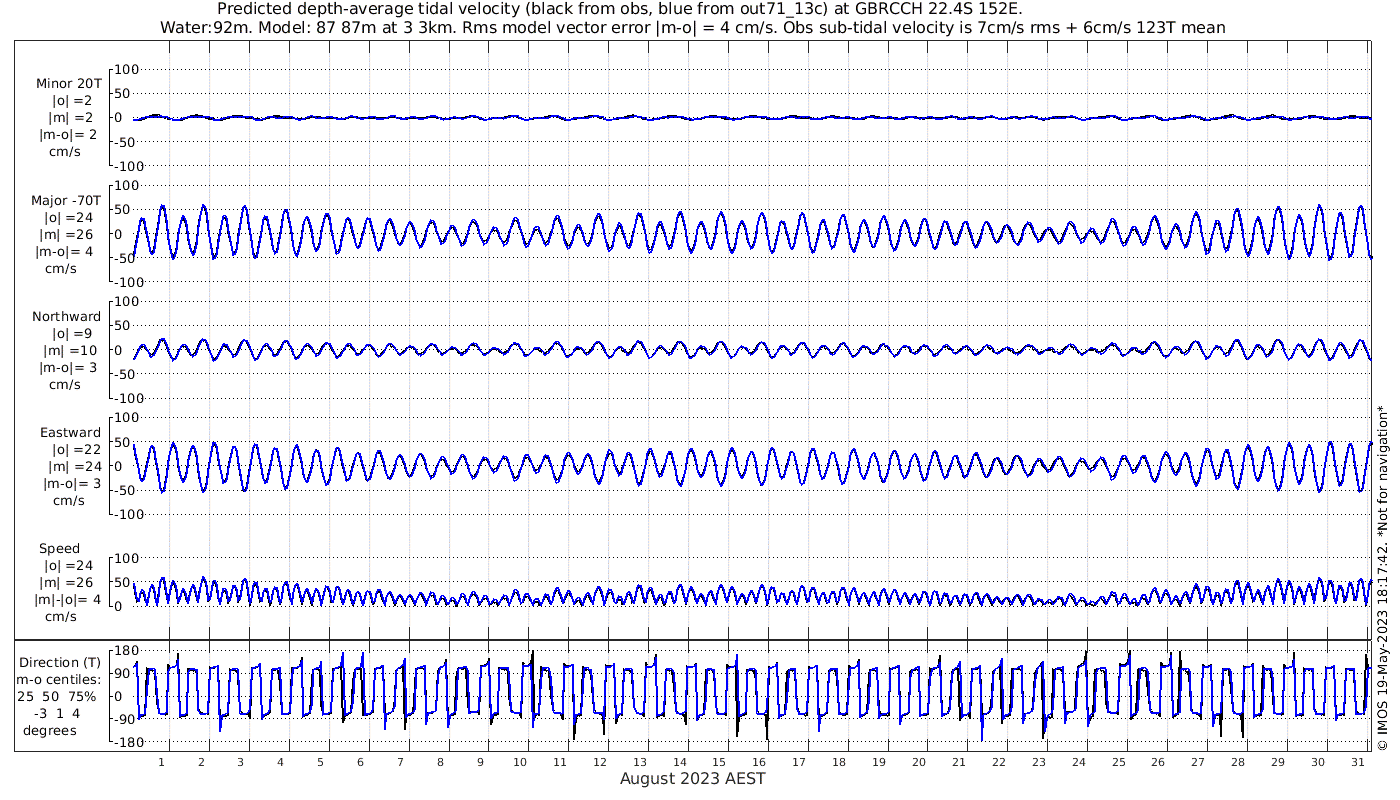Click the day '5' date-axis label

(320, 762)
